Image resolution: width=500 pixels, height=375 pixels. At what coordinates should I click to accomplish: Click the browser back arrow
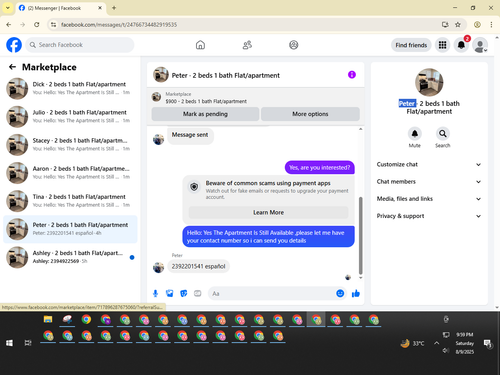pos(9,24)
